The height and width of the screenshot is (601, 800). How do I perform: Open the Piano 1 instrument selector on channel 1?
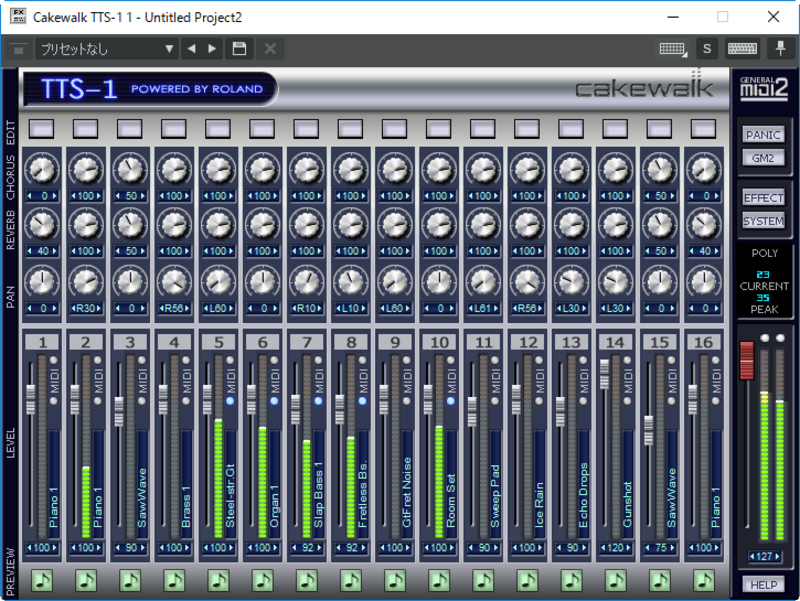tap(54, 484)
